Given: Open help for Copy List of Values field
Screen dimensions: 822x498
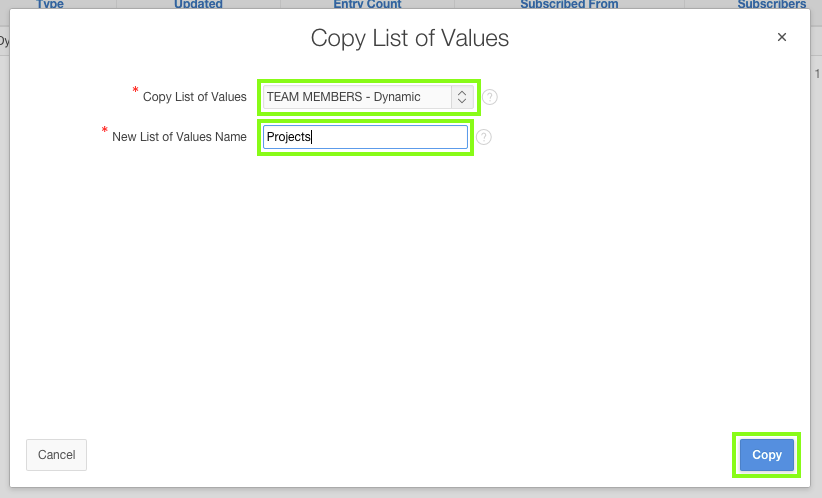Looking at the screenshot, I should [490, 97].
